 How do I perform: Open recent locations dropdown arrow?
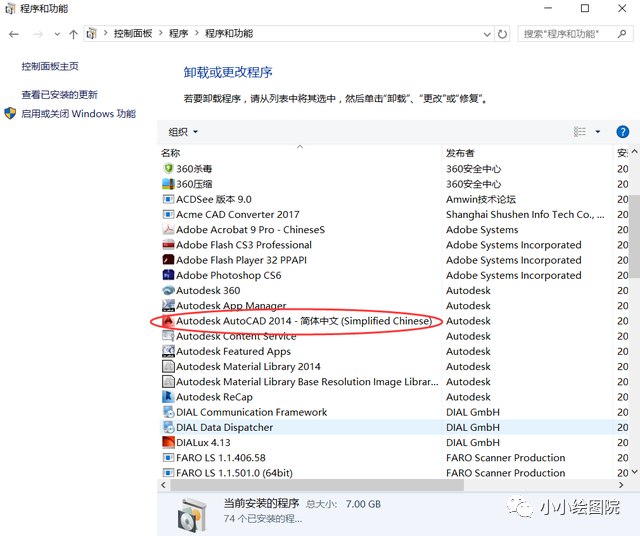57,34
